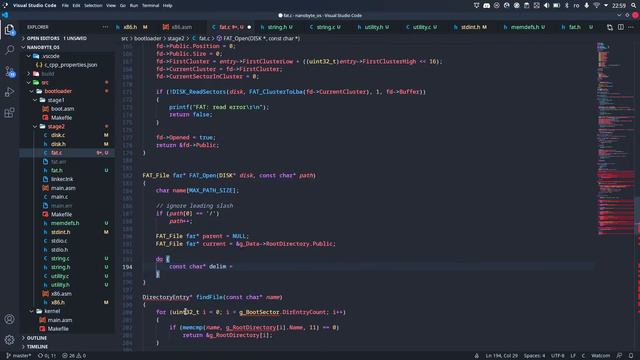
Task: Collapse the stage2 folder
Action: coord(67,127)
